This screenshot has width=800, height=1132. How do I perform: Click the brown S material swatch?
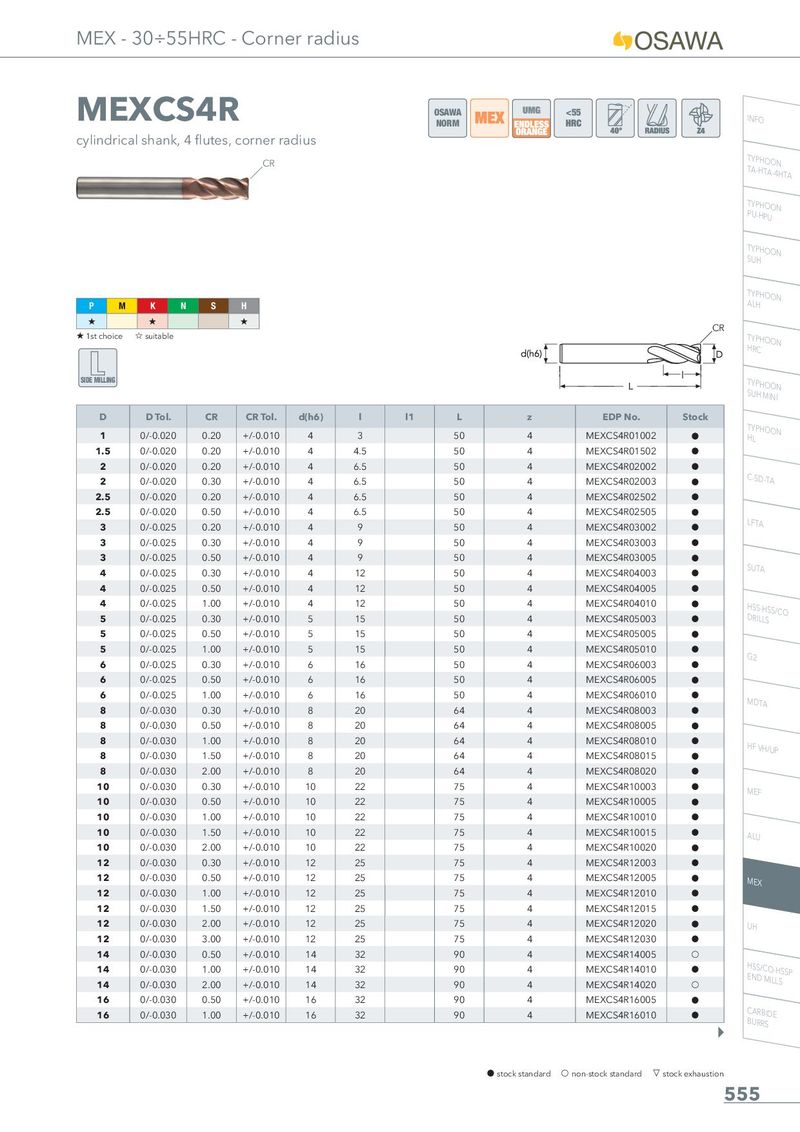pos(214,306)
